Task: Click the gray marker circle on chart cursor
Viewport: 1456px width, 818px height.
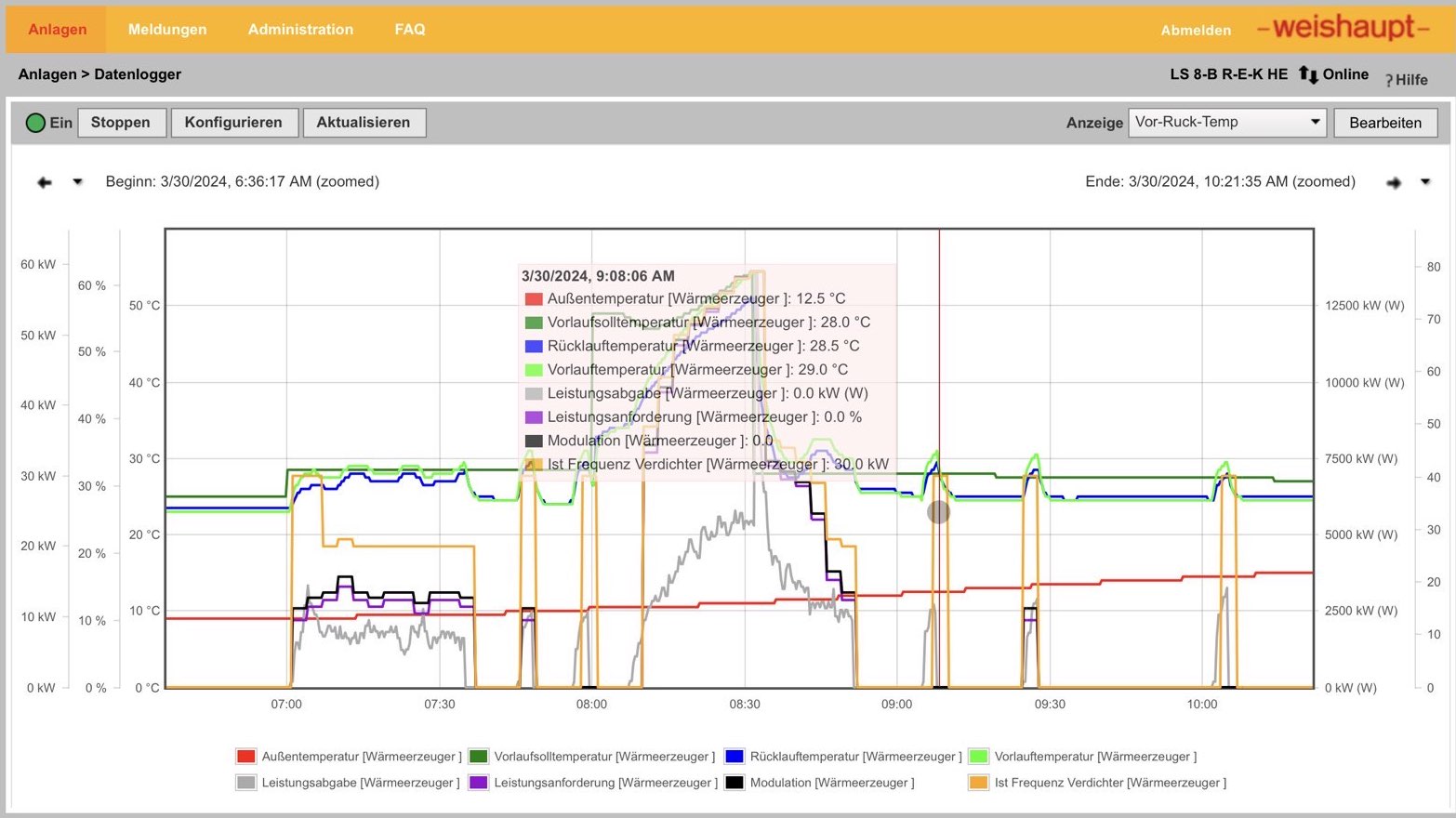Action: (x=938, y=511)
